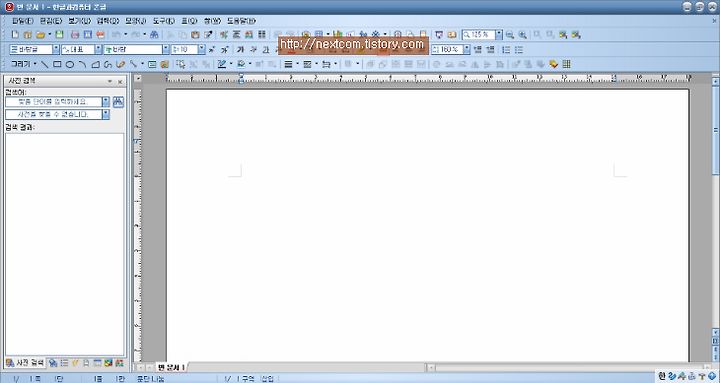Image resolution: width=720 pixels, height=383 pixels.
Task: Select the straight line drawing tool
Action: point(45,64)
